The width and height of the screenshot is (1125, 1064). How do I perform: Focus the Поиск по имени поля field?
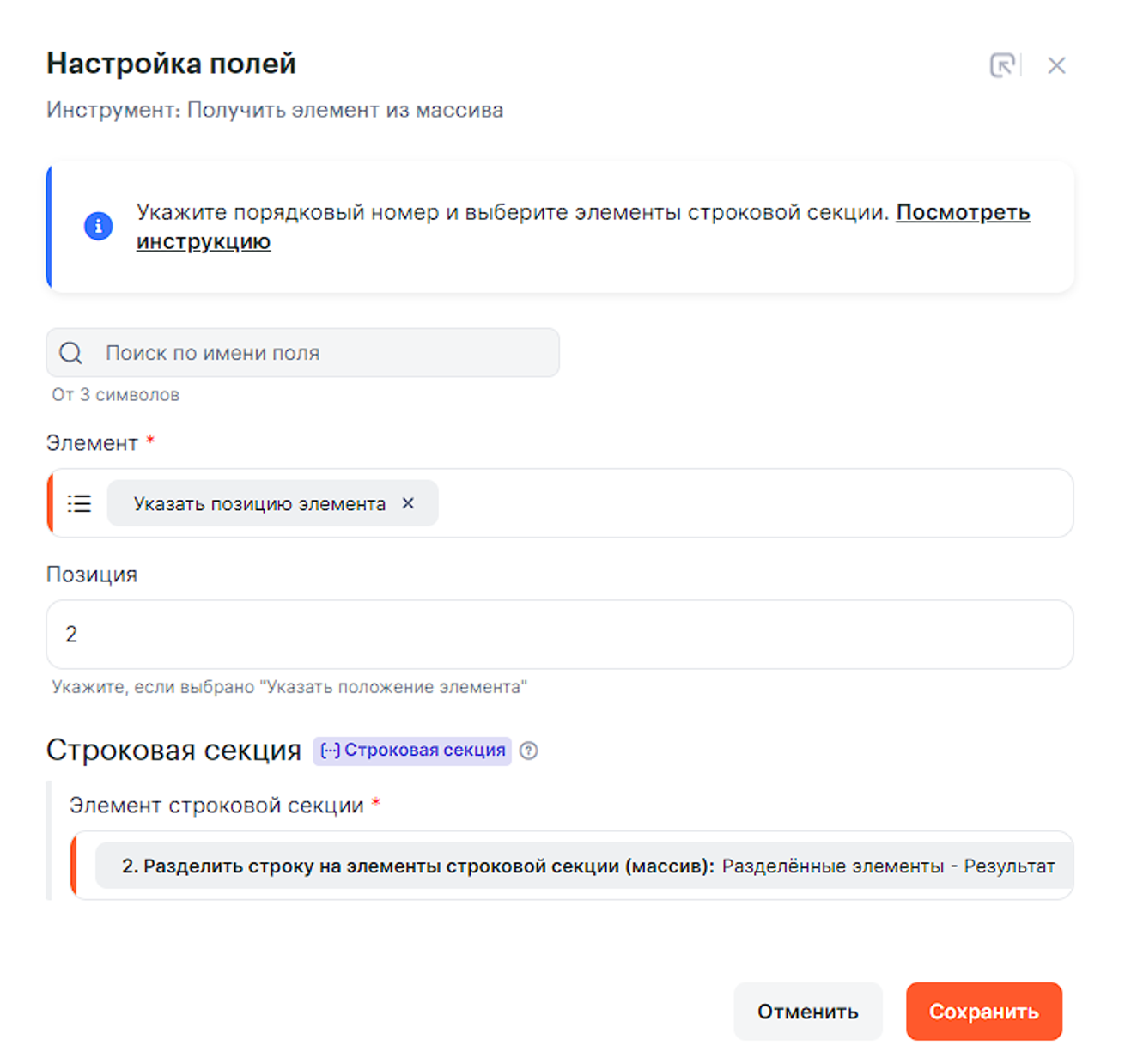pos(326,353)
